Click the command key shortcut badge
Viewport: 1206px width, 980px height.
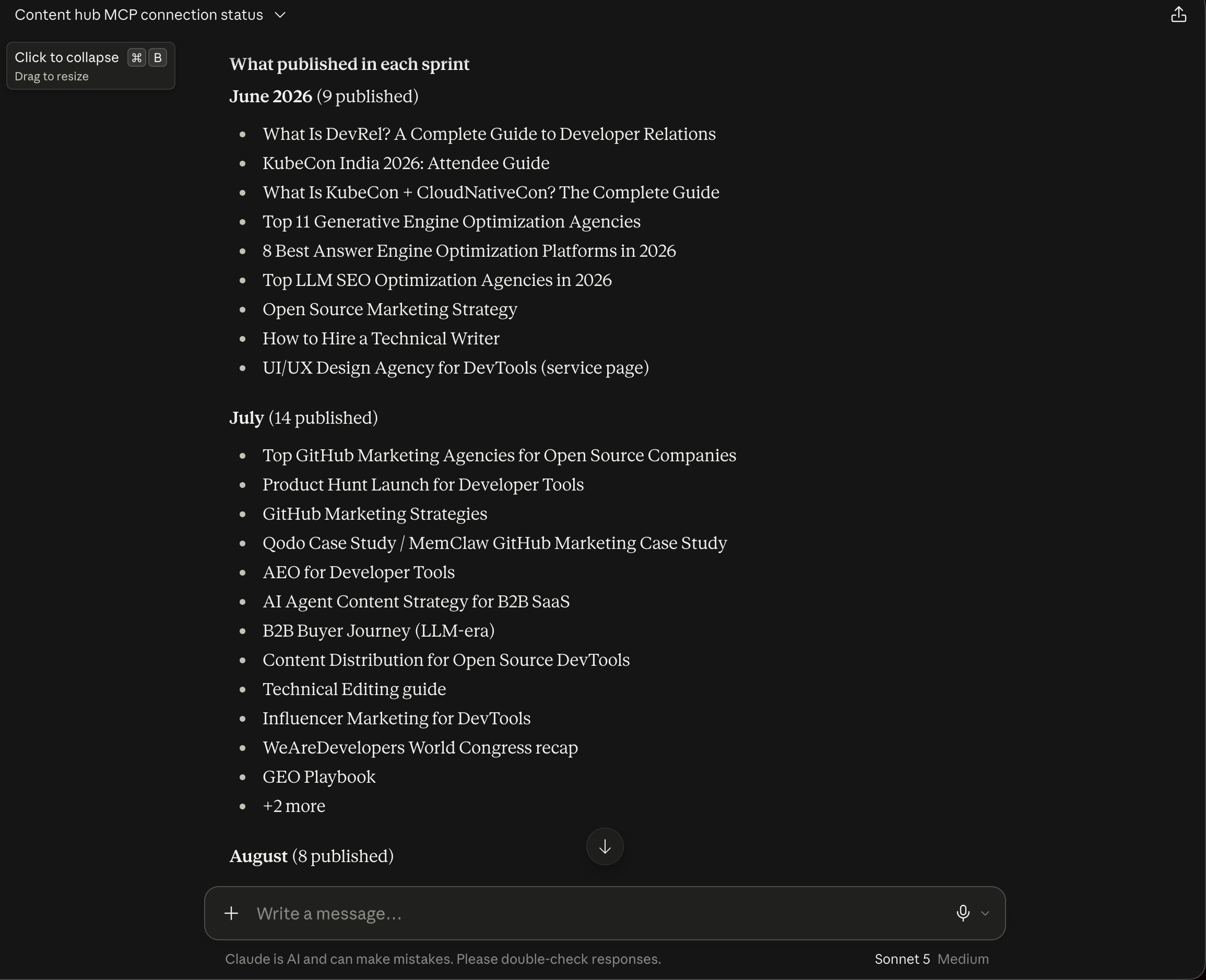tap(137, 57)
